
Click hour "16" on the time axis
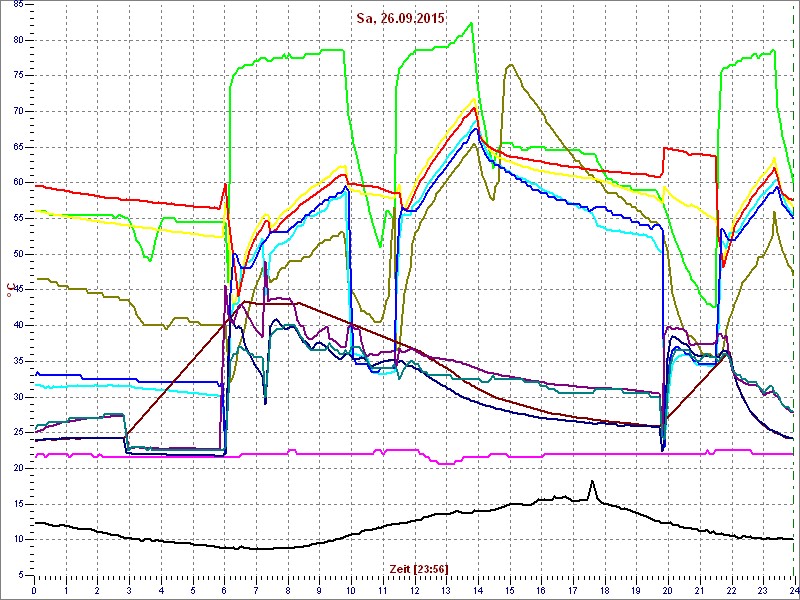click(540, 590)
